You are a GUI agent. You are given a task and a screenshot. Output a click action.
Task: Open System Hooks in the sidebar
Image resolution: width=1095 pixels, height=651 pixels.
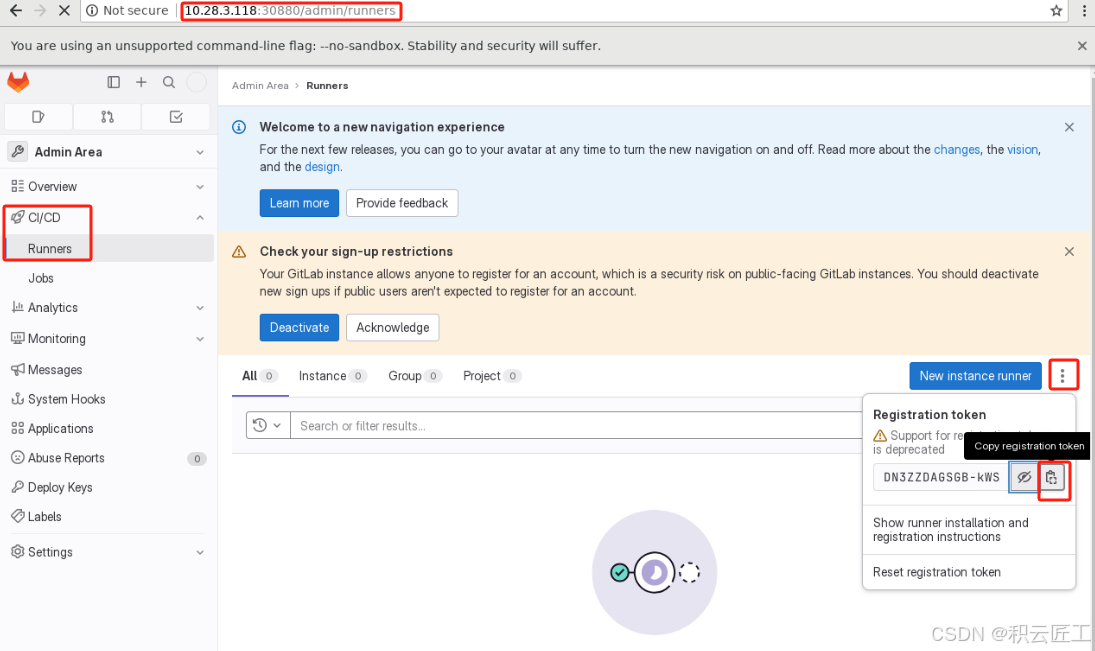click(108, 399)
